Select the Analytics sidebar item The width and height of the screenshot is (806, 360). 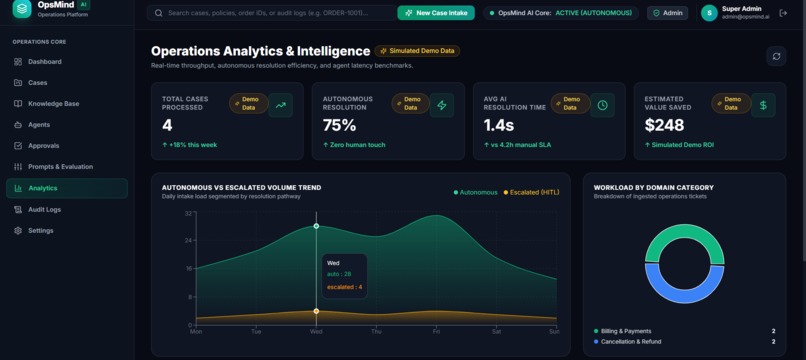pyautogui.click(x=67, y=188)
